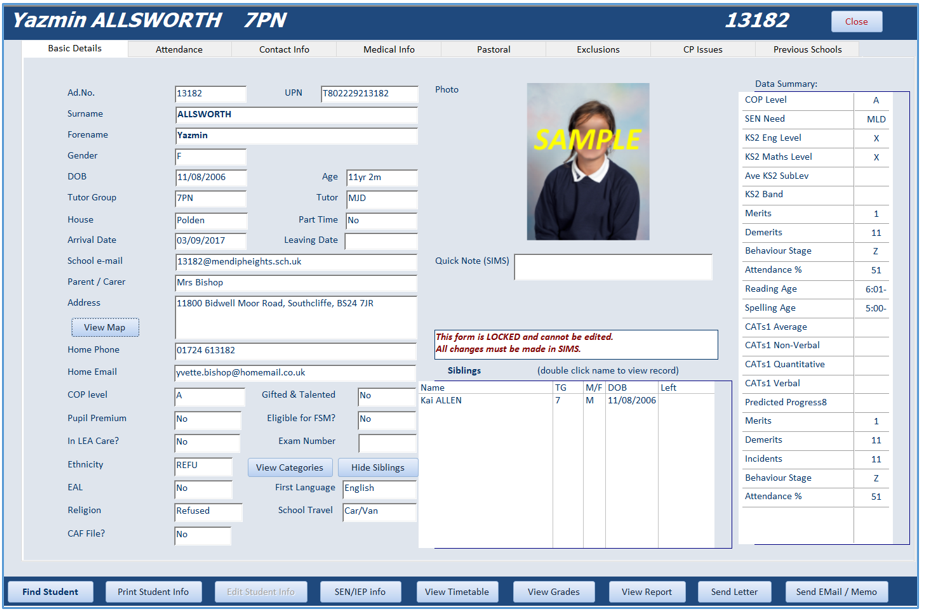This screenshot has height=612, width=926.
Task: Click the View Report button
Action: pos(646,592)
